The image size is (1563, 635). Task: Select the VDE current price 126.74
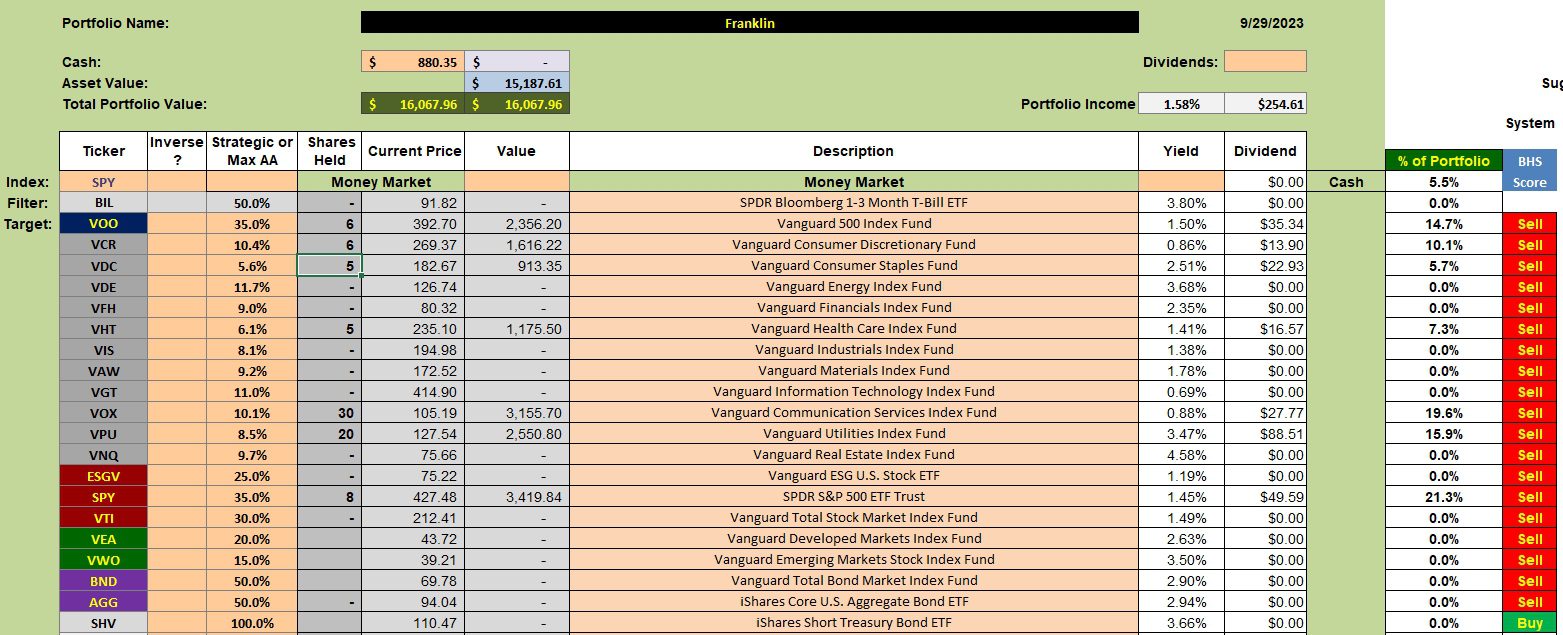coord(414,287)
